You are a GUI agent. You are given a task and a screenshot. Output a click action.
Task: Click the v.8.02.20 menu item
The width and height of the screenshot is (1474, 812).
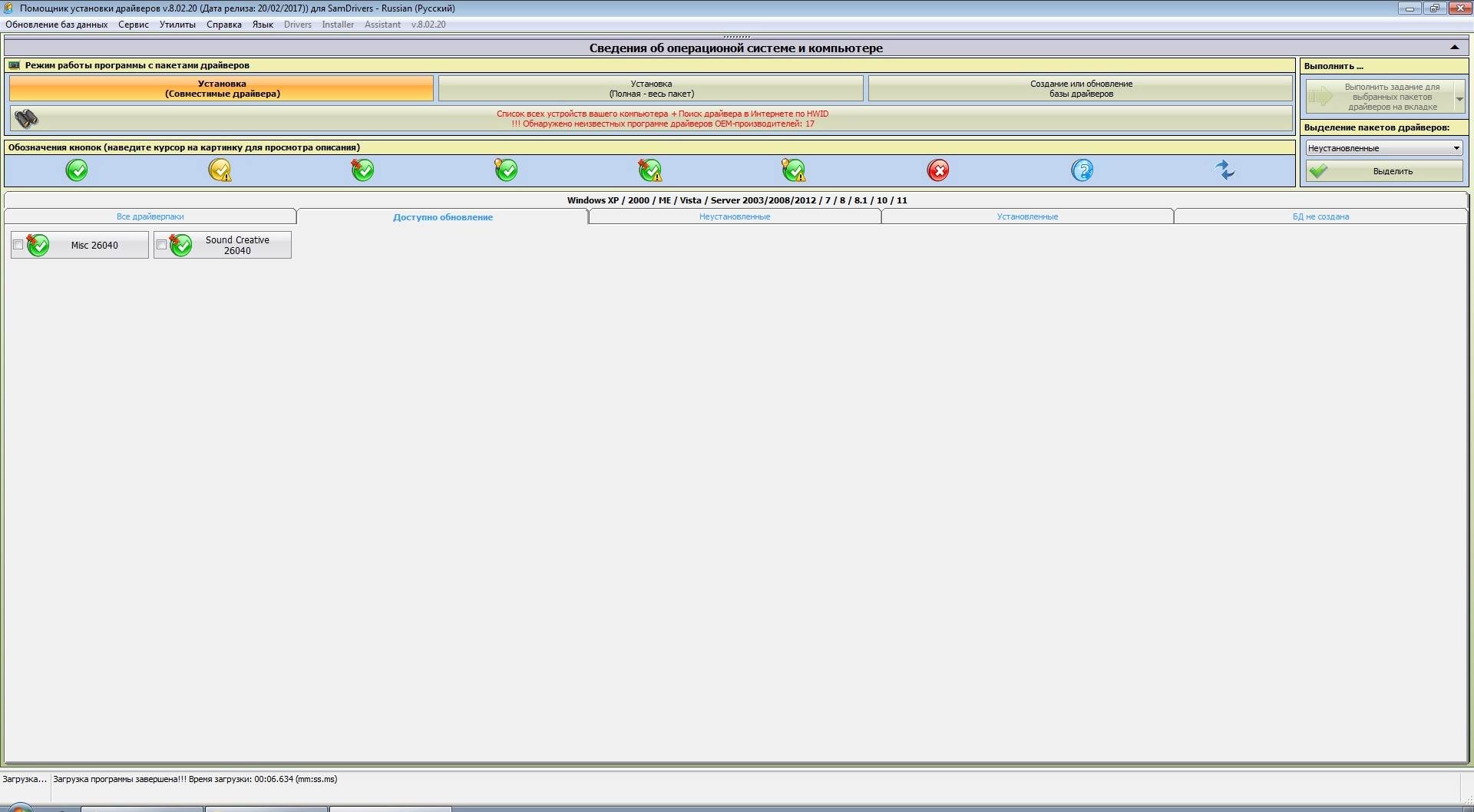[x=428, y=25]
